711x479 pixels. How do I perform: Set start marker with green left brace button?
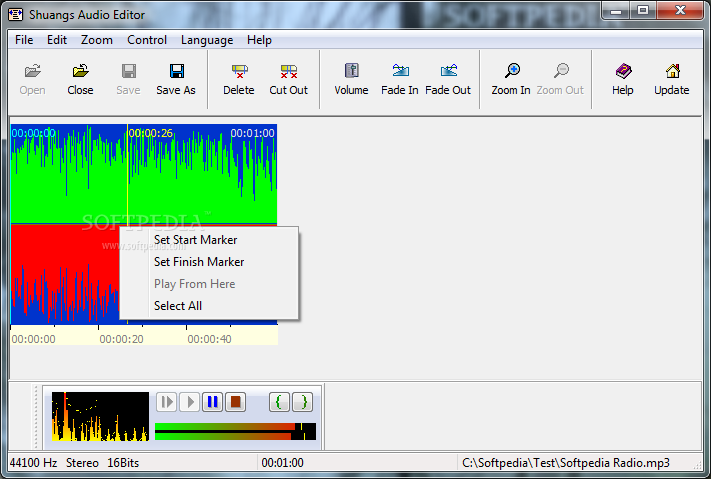[x=279, y=402]
